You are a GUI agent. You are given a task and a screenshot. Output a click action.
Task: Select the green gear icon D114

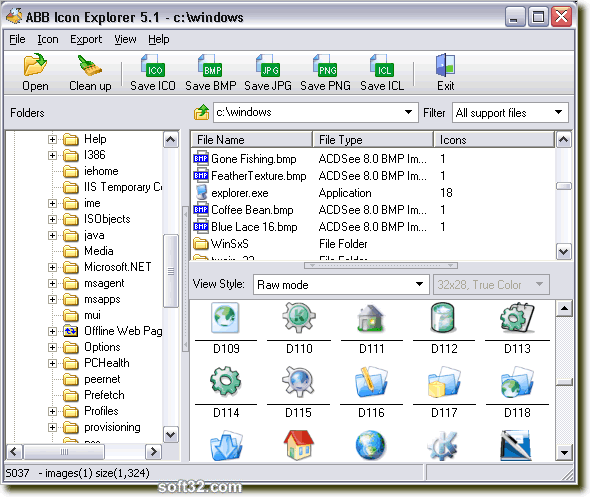pos(225,381)
